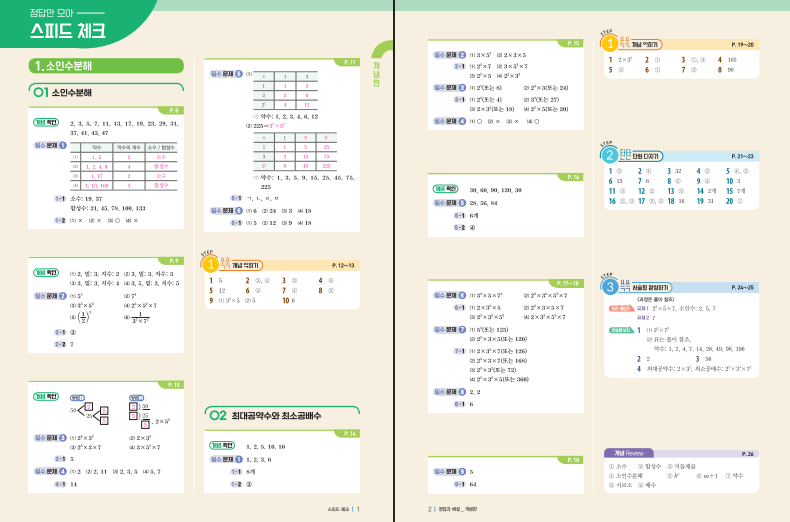The width and height of the screenshot is (790, 522).
Task: Click the P.11 page reference label
Action: 350,62
